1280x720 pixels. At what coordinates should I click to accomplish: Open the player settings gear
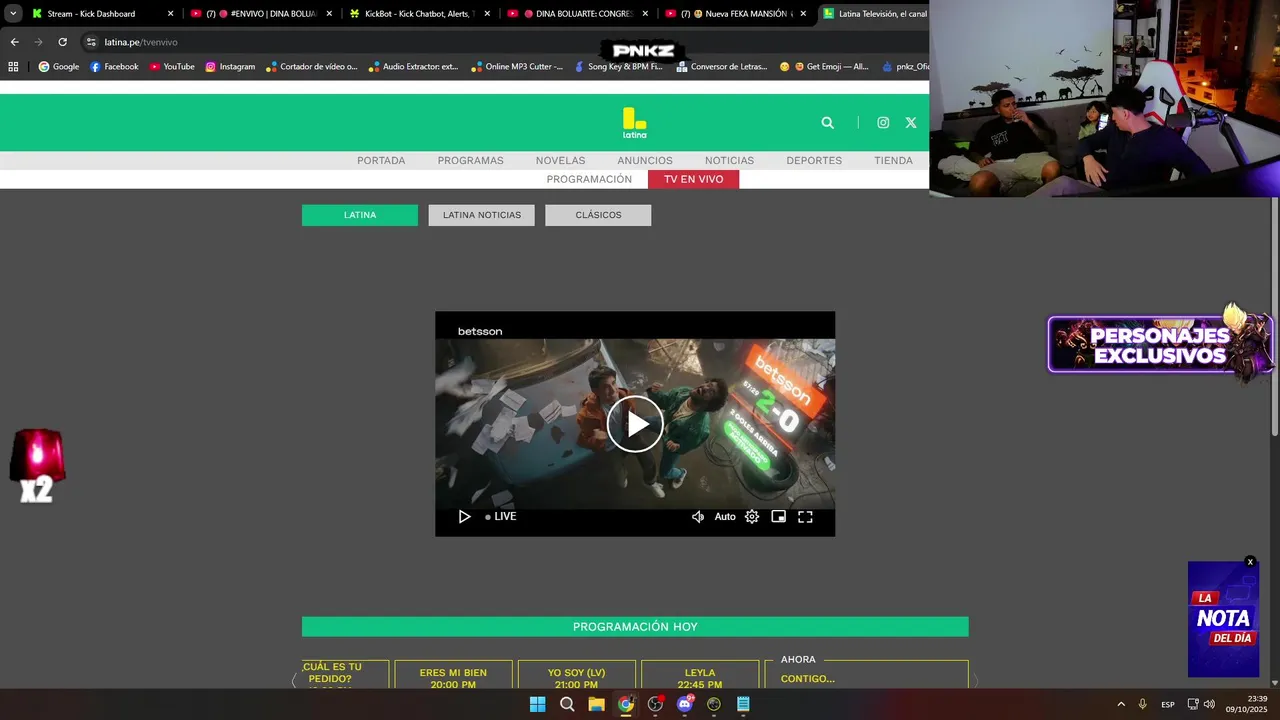tap(752, 517)
